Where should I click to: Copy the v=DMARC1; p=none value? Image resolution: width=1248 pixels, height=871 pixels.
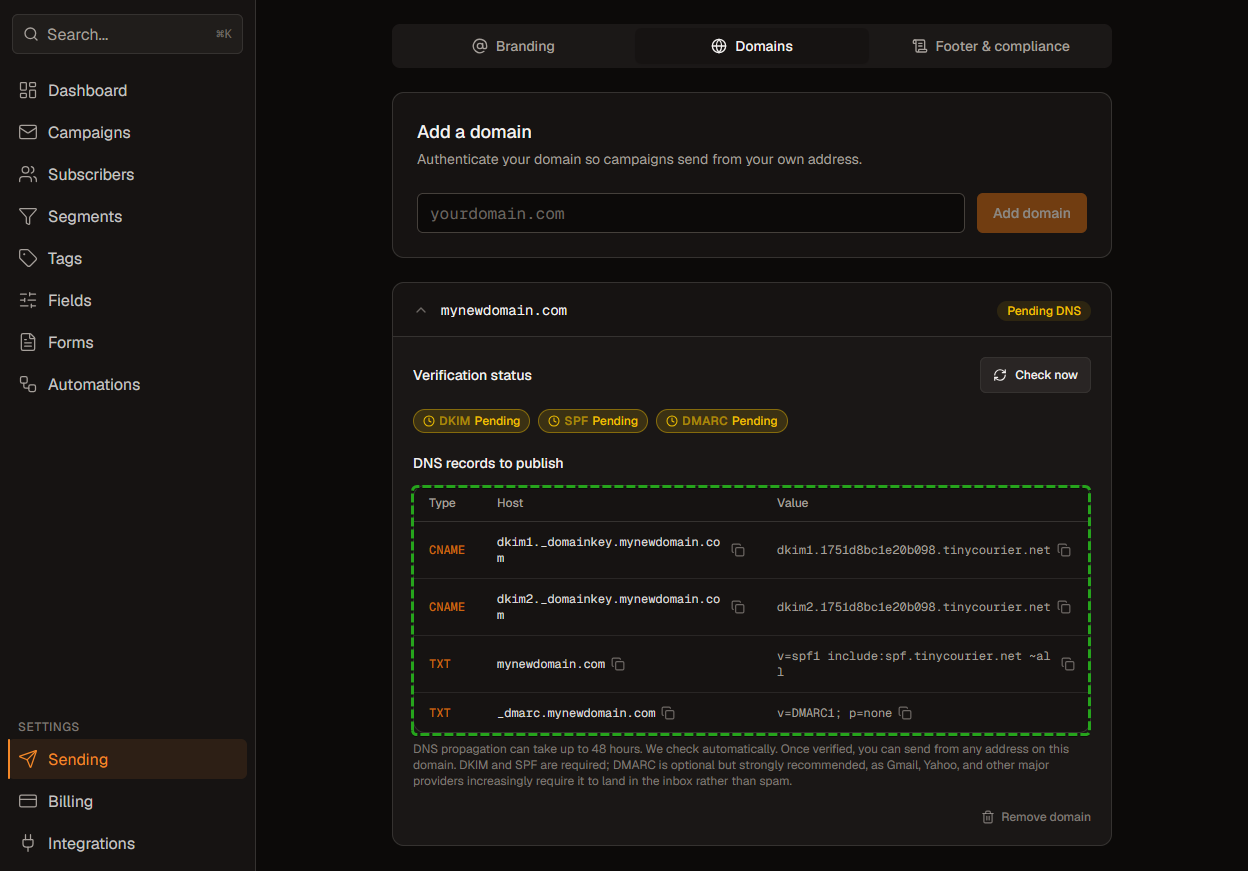(x=905, y=713)
